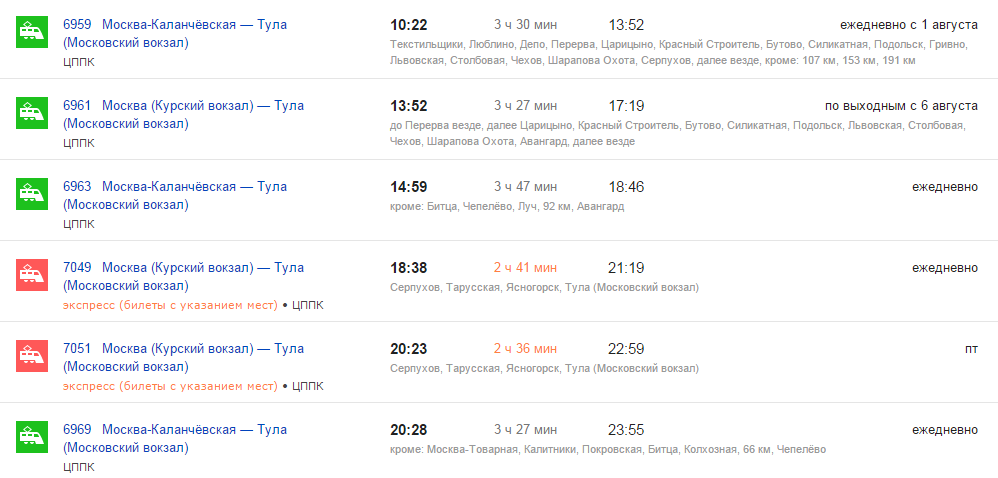Click the 'пт' schedule day for 7051
Screen dimensions: 998x478
(x=971, y=349)
